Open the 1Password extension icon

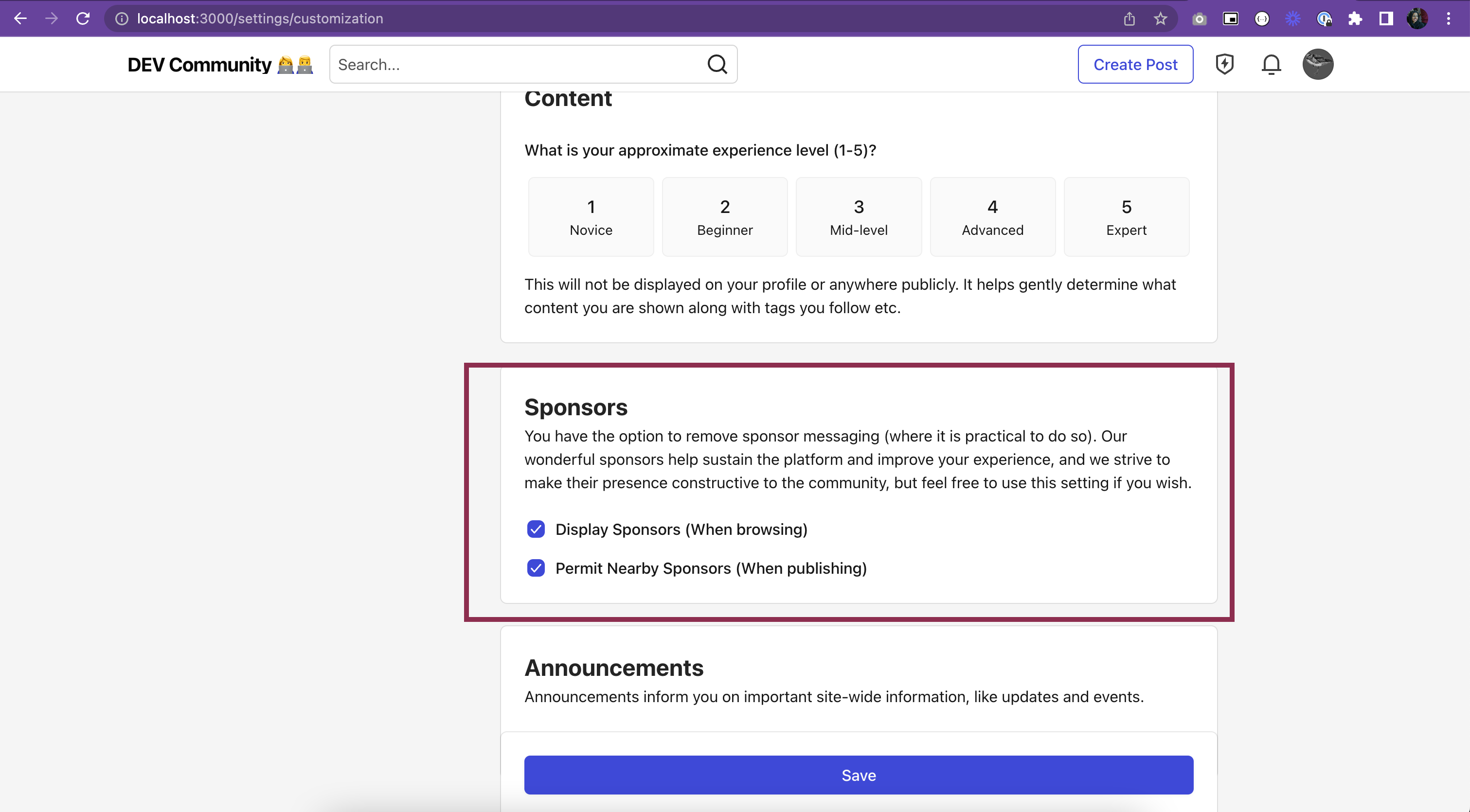1325,18
